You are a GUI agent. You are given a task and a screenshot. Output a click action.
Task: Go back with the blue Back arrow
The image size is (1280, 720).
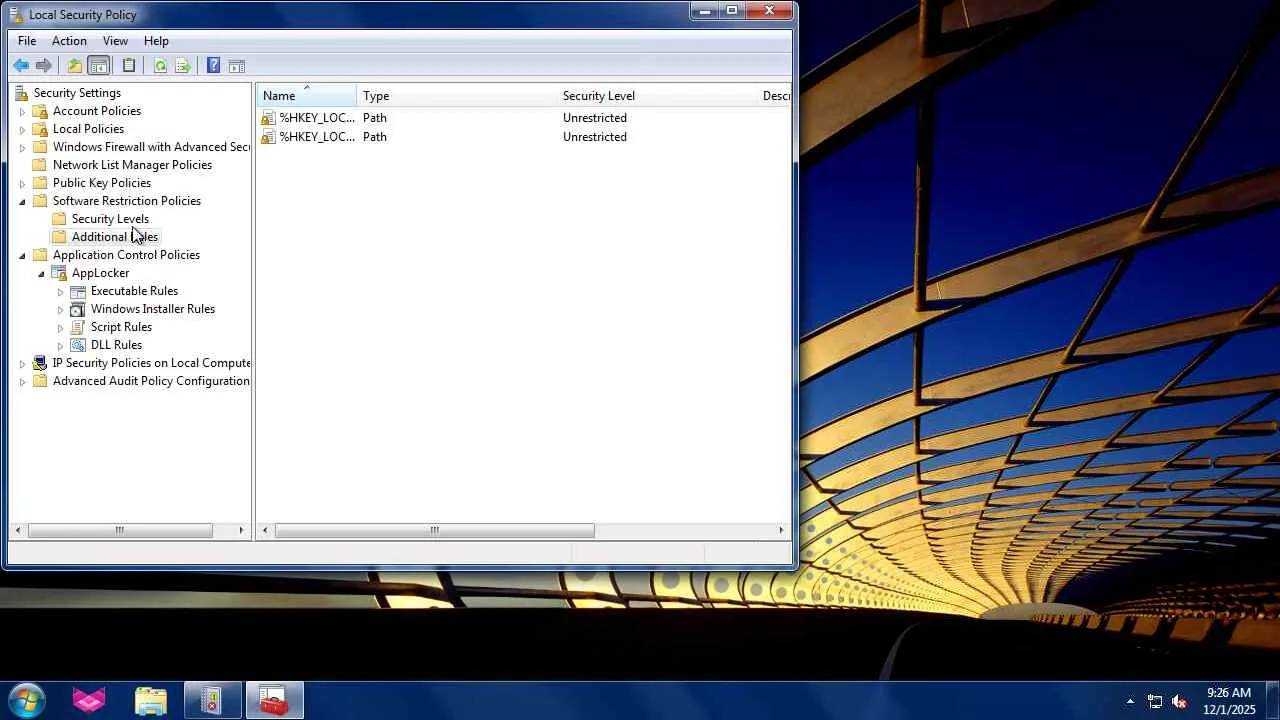[x=21, y=66]
